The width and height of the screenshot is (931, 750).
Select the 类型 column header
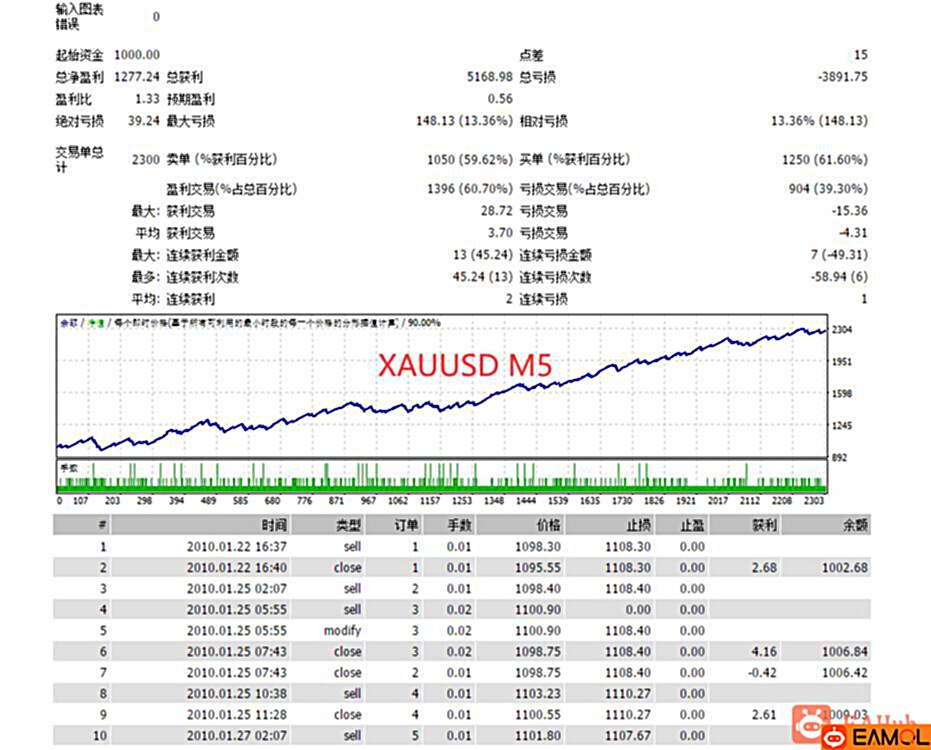point(348,525)
